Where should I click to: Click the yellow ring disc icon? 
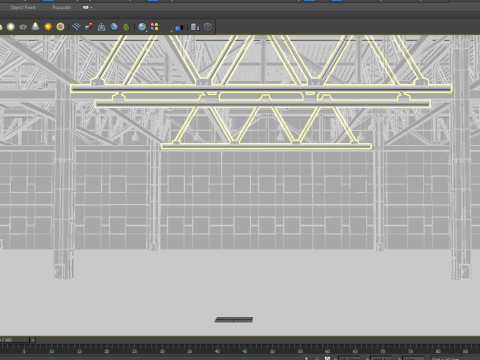point(60,27)
